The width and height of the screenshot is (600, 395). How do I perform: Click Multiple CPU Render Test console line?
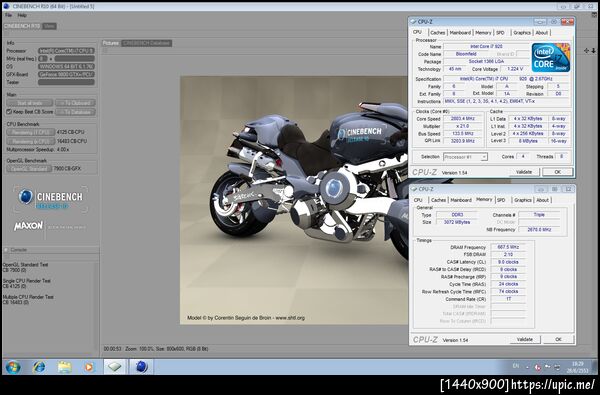click(28, 297)
